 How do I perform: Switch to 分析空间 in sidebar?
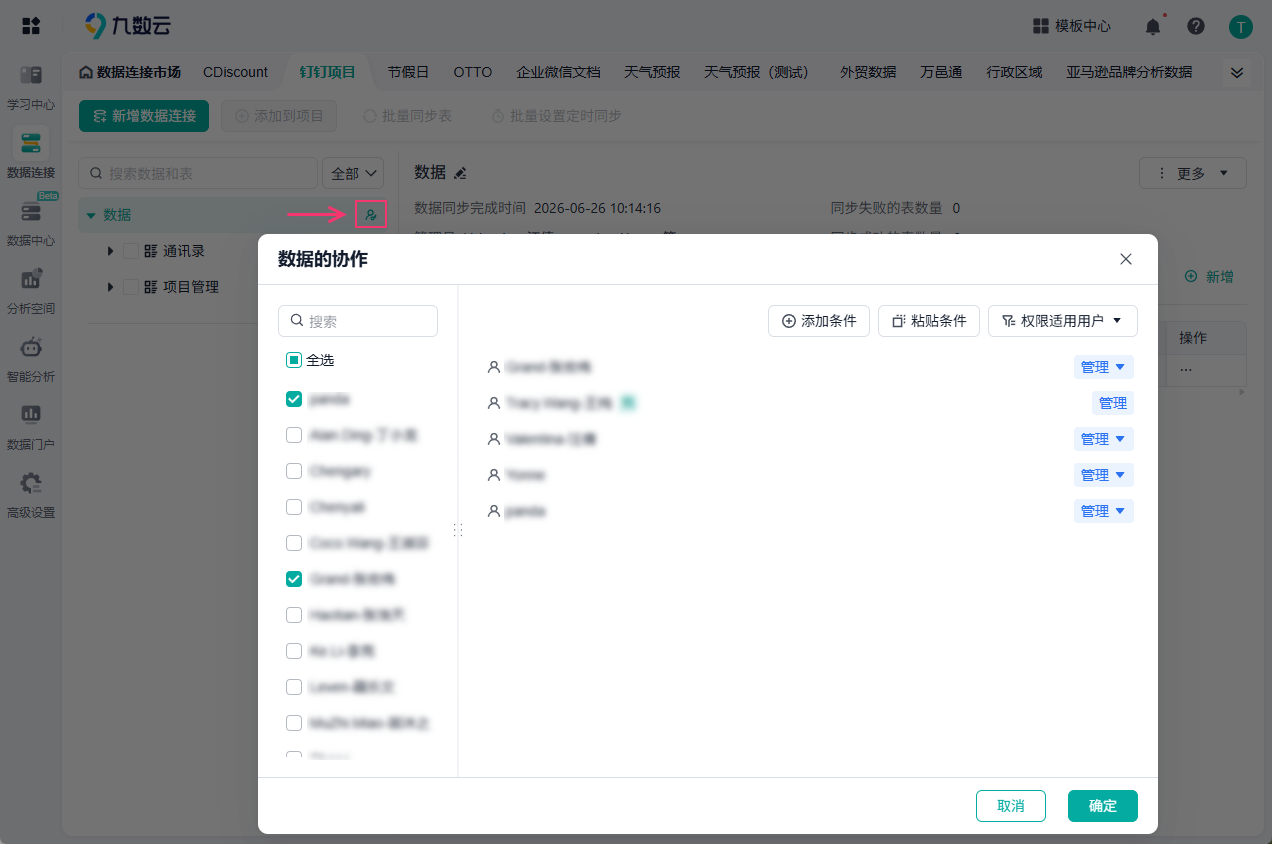pos(31,292)
